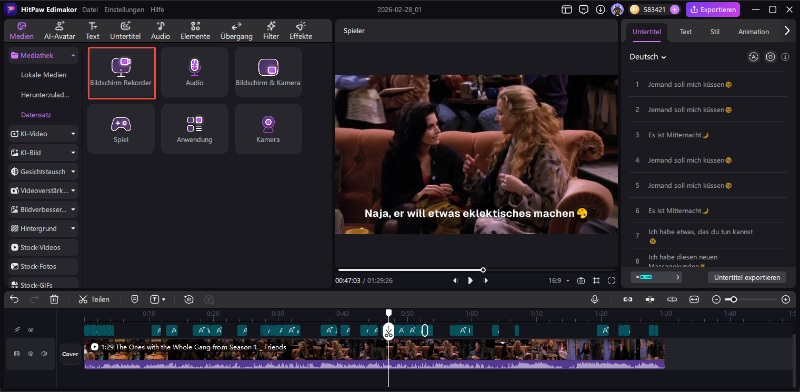Click the undo arrow in timeline toolbar
The height and width of the screenshot is (392, 800).
point(14,300)
